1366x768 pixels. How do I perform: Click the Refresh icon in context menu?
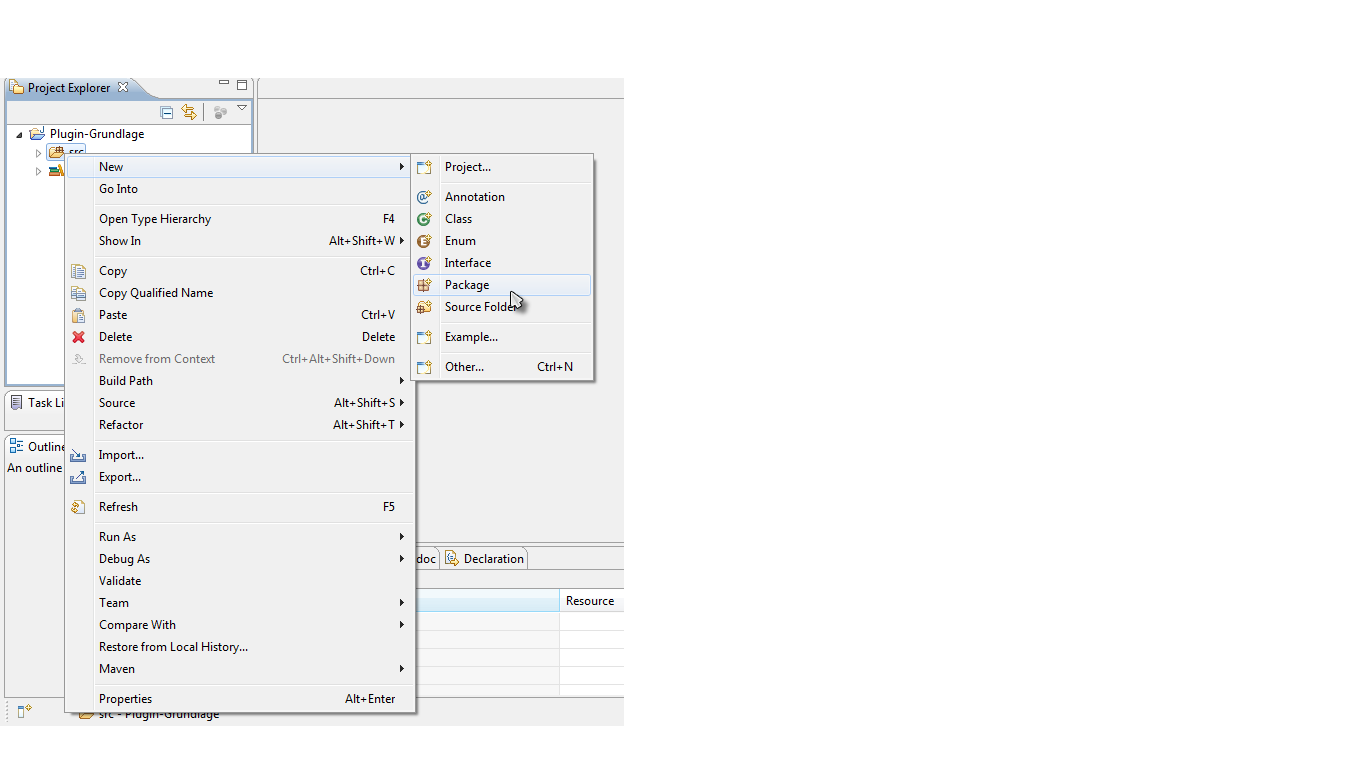[x=78, y=507]
